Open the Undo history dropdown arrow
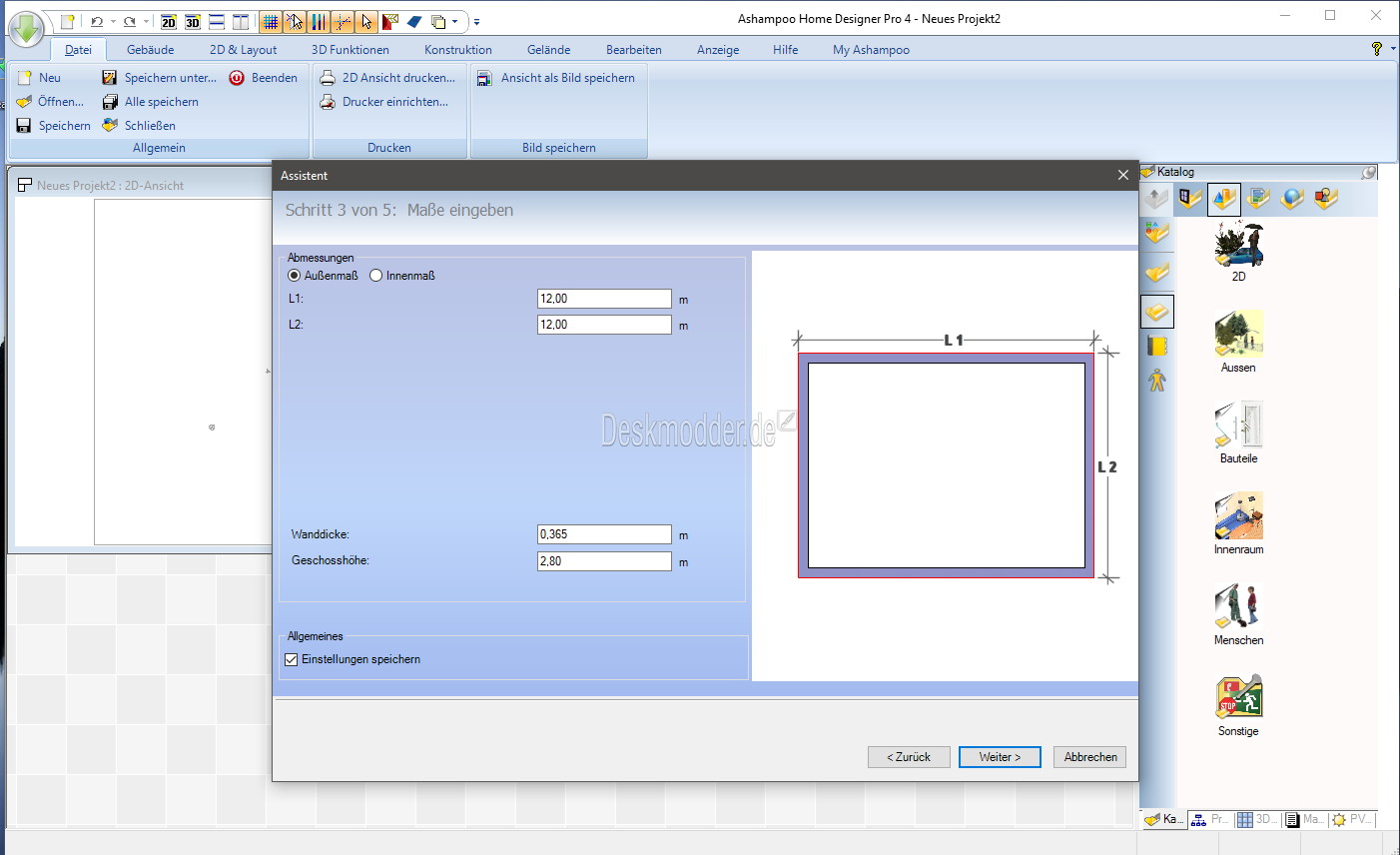 (x=113, y=21)
